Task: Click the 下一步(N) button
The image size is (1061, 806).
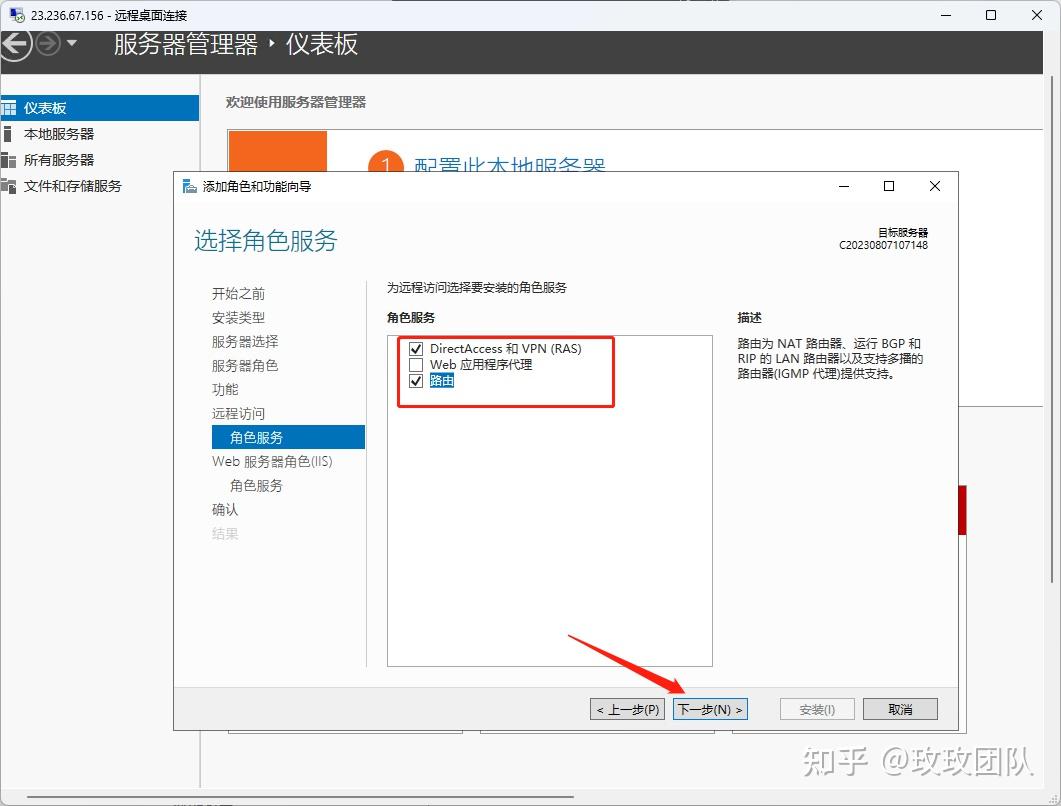Action: (710, 709)
